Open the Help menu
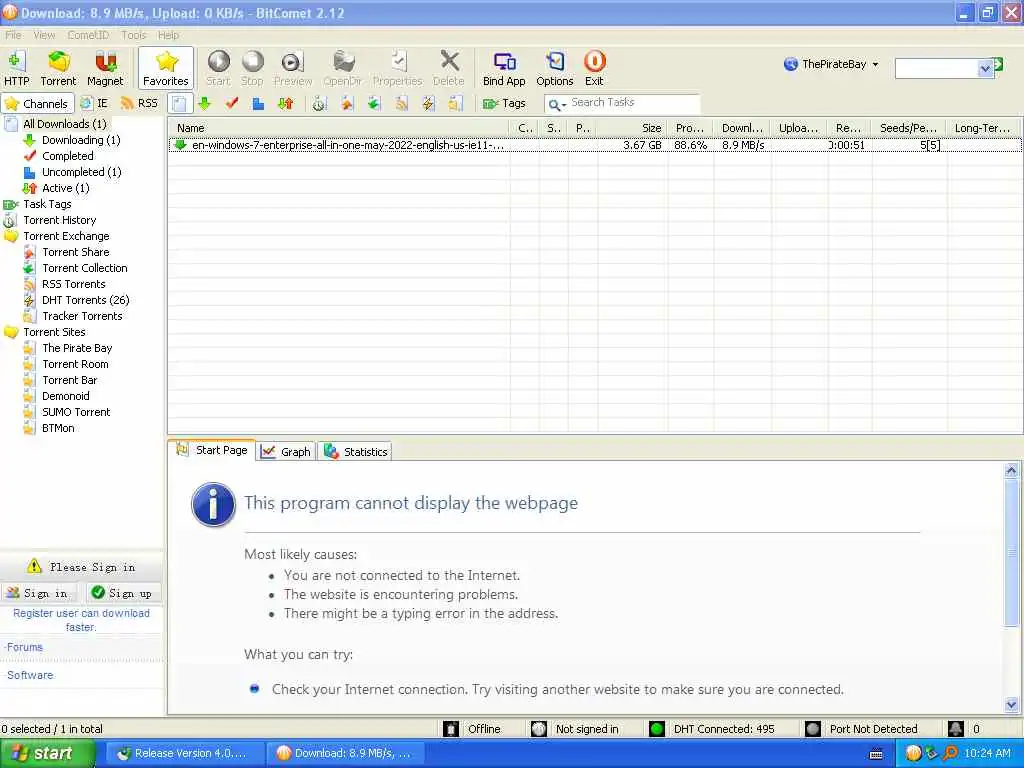Image resolution: width=1024 pixels, height=768 pixels. (168, 35)
